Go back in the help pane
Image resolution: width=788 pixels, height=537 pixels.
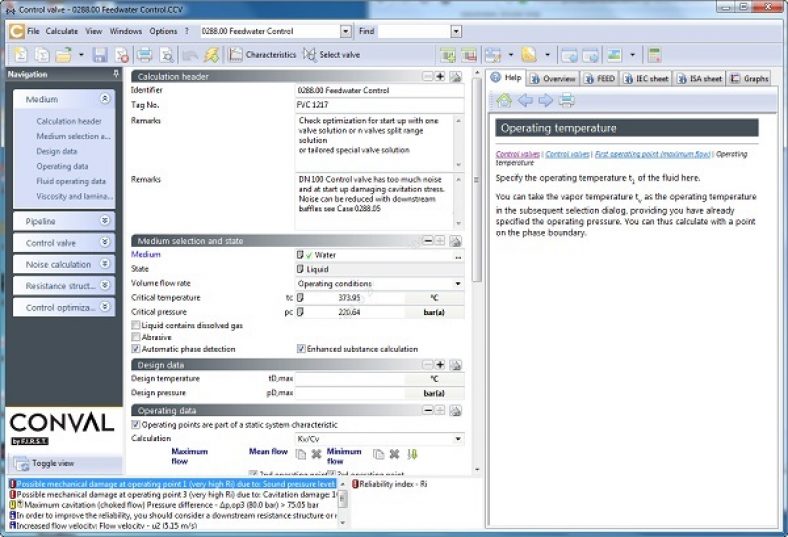point(525,100)
